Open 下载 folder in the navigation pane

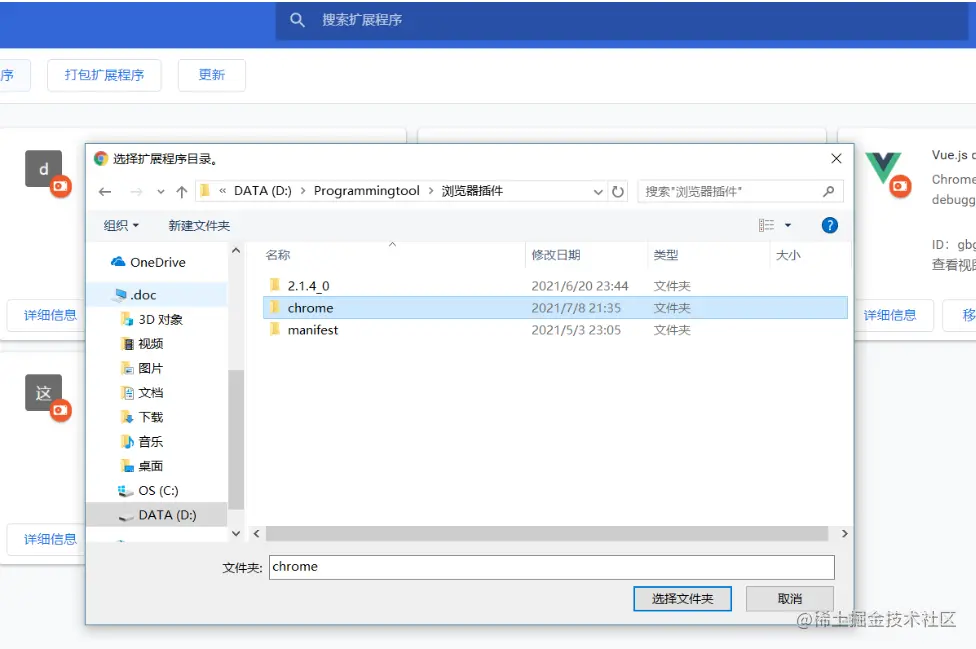point(150,417)
